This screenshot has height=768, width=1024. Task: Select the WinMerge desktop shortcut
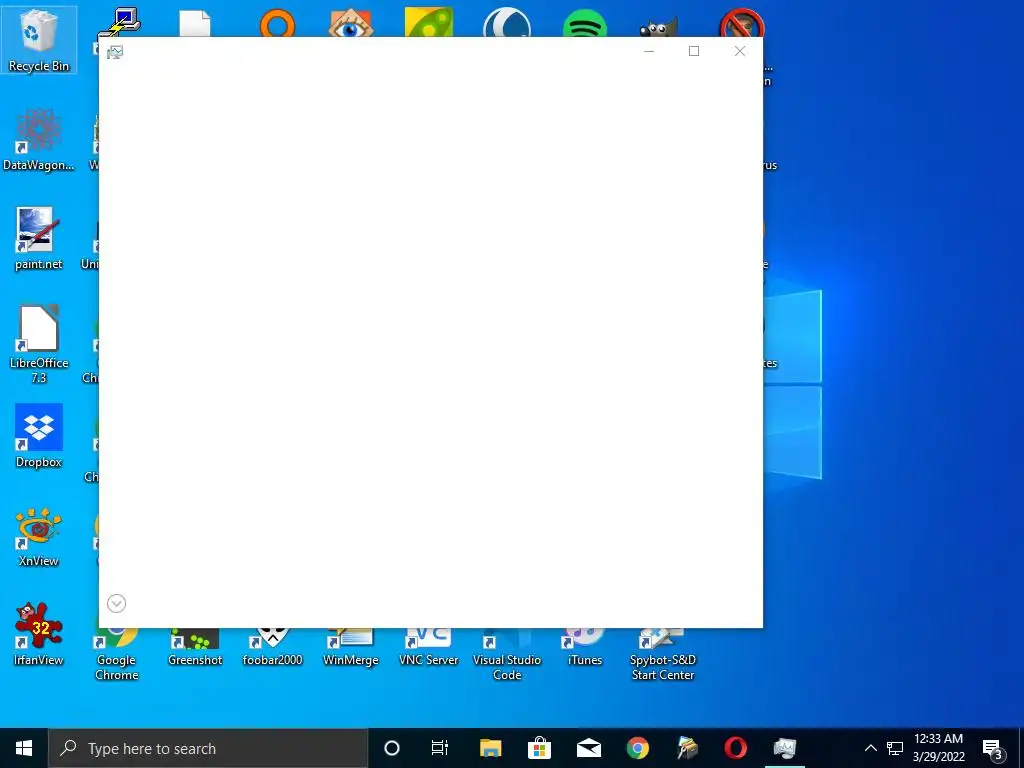coord(351,648)
